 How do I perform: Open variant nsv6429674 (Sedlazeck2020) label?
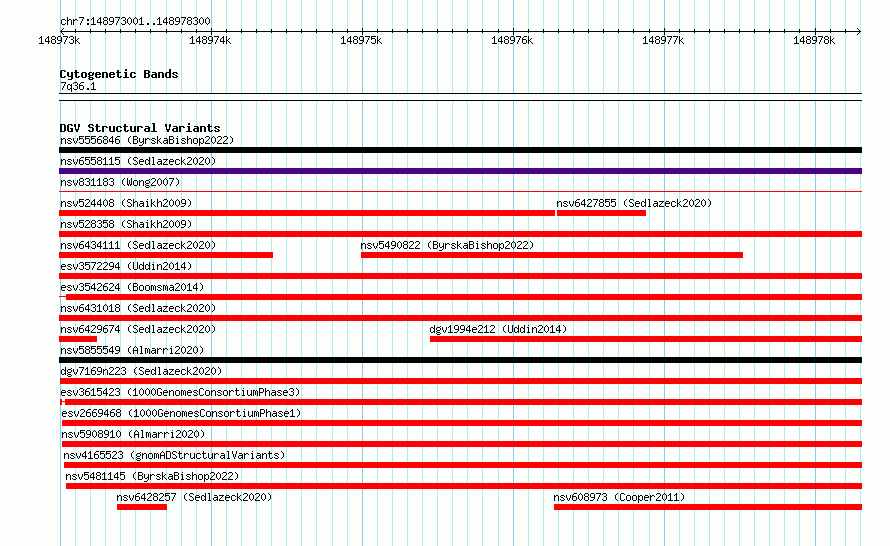138,329
